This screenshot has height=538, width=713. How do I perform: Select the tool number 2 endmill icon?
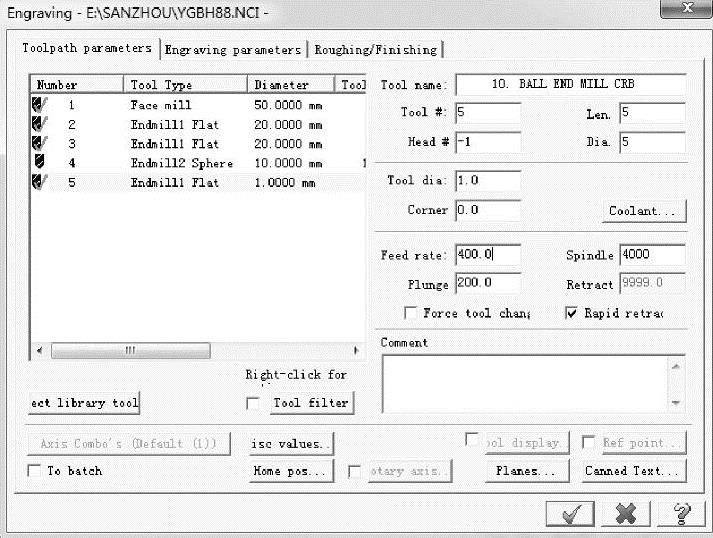click(x=40, y=125)
